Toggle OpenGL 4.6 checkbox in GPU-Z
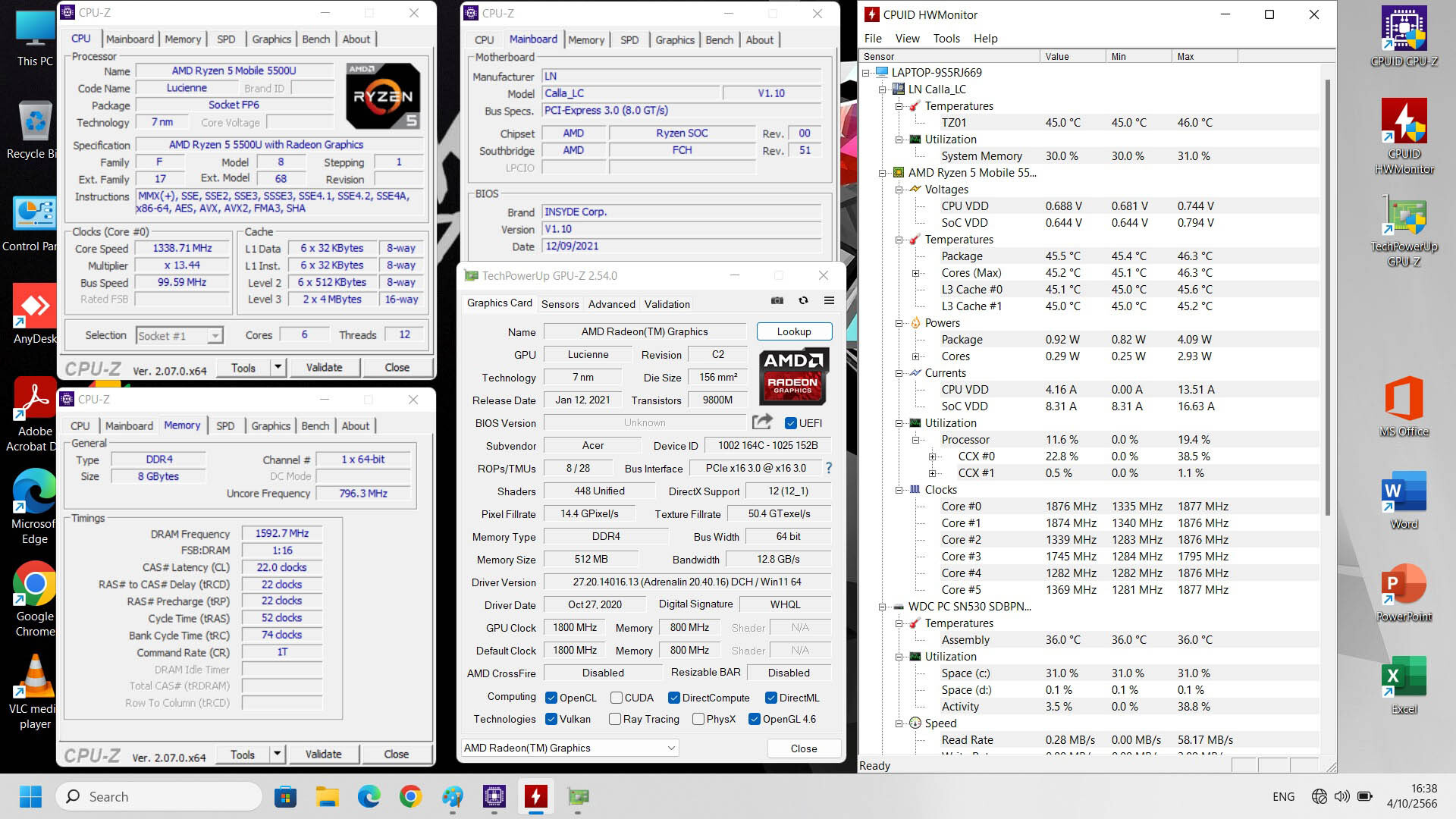This screenshot has width=1456, height=819. point(754,719)
